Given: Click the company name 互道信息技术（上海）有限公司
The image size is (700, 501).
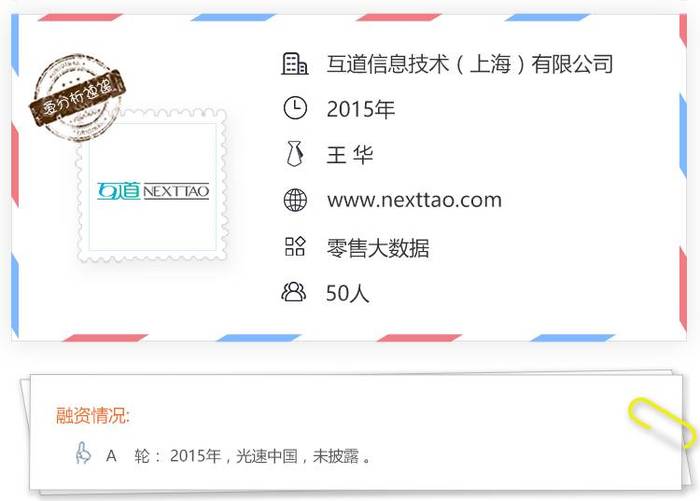Looking at the screenshot, I should point(470,64).
